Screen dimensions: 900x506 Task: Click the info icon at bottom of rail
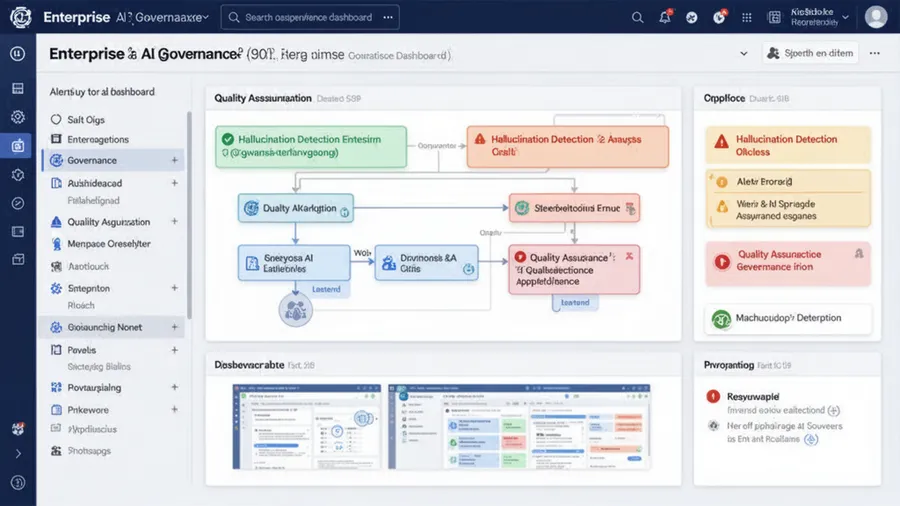pos(18,482)
